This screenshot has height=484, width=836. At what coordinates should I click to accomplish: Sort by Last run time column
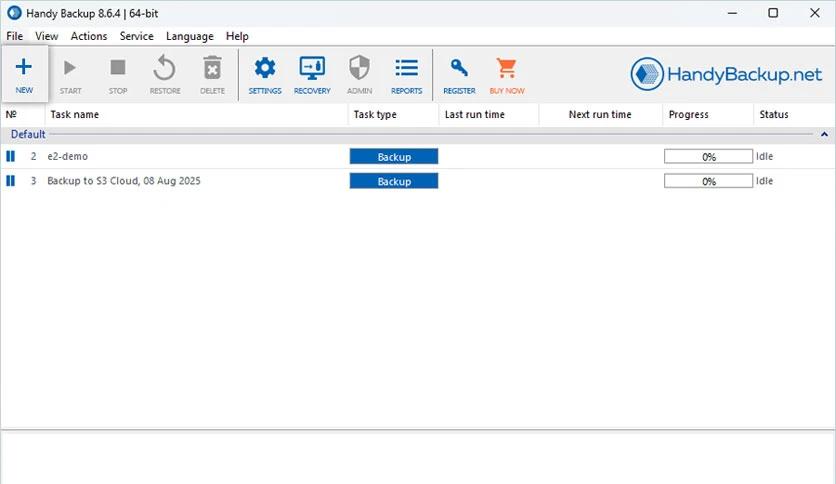click(x=489, y=115)
